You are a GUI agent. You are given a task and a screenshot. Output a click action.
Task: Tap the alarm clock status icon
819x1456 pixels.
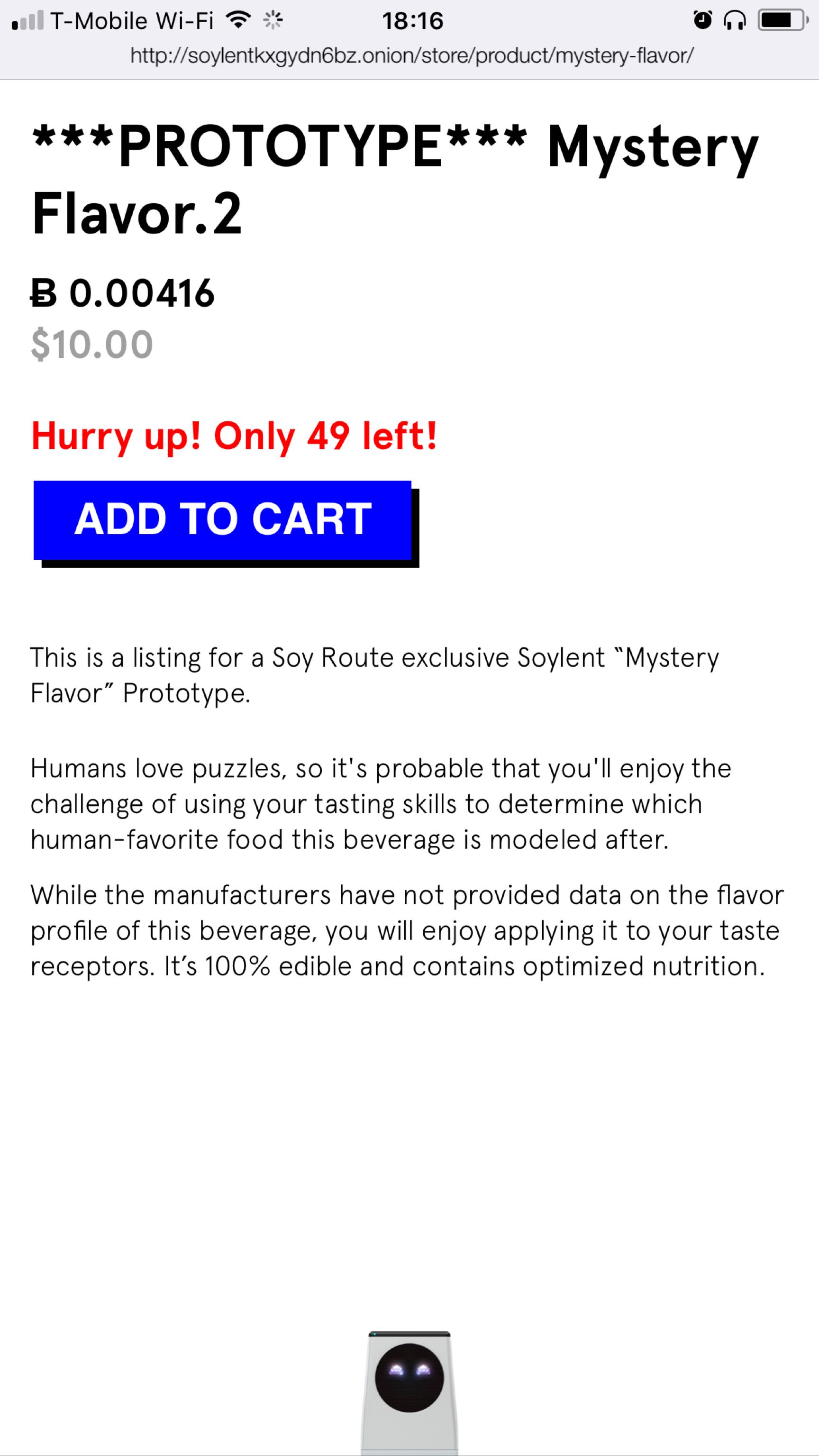click(702, 21)
